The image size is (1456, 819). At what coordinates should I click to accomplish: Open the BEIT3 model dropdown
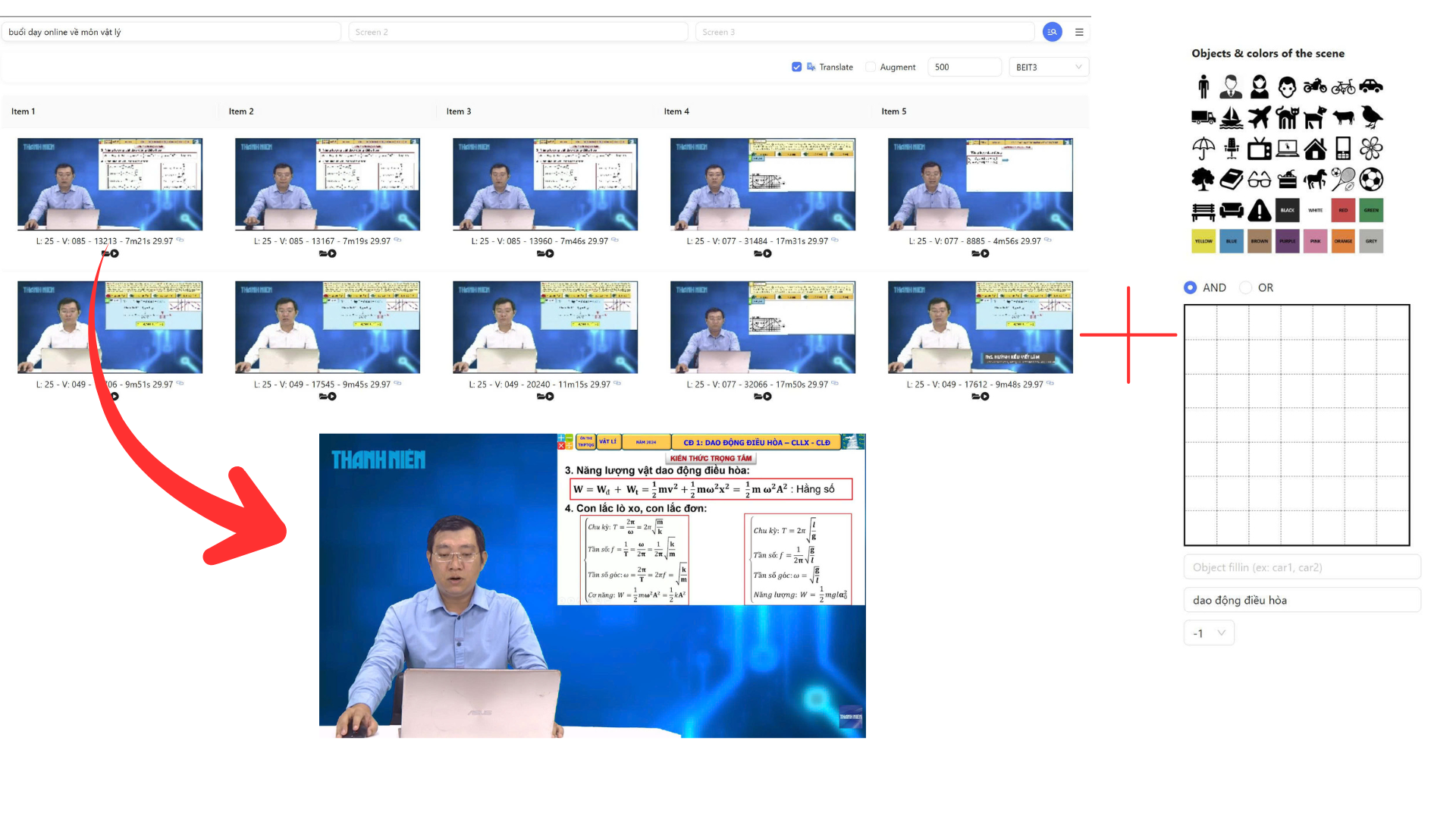tap(1048, 67)
